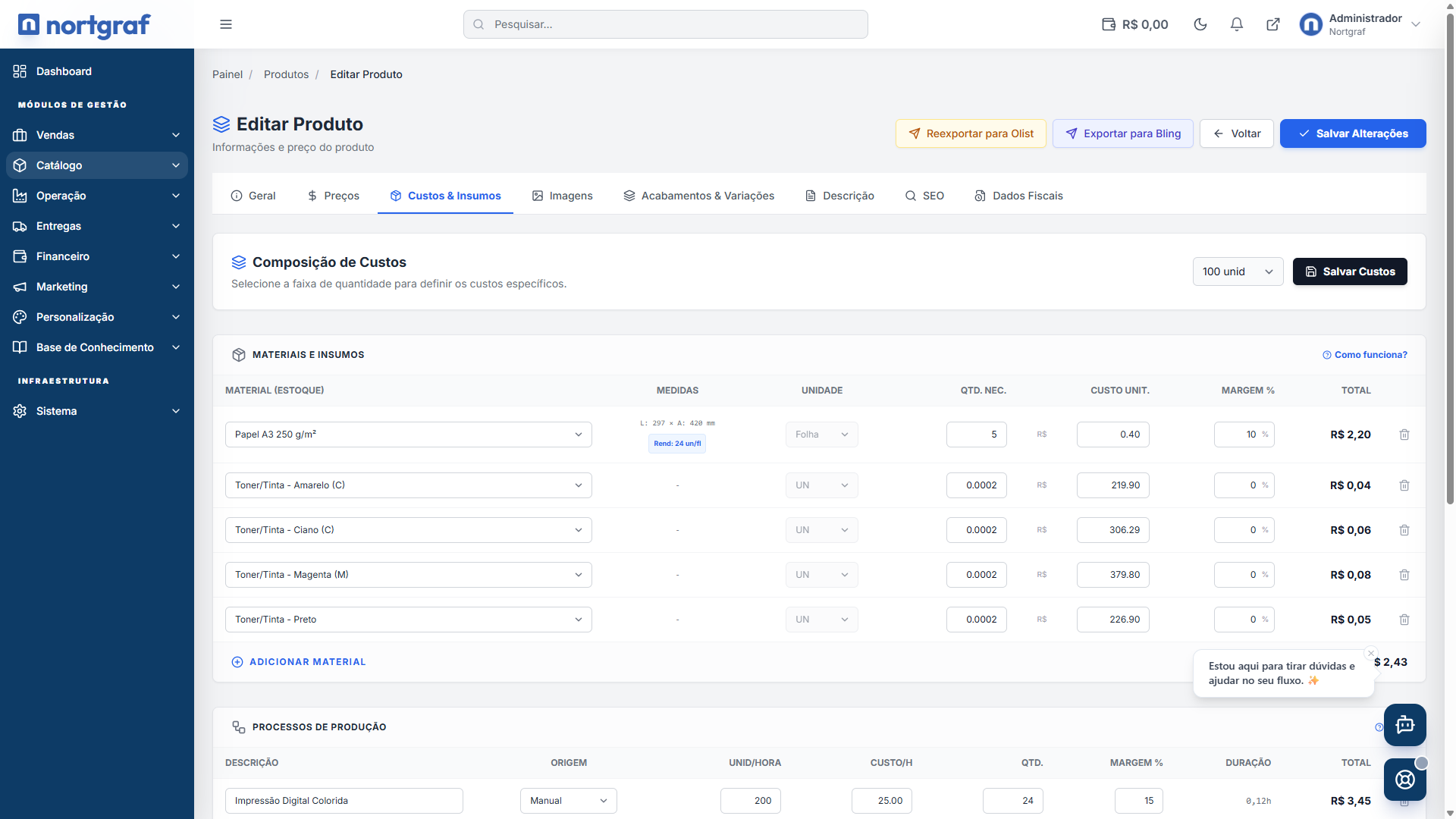Open Toner/Tinta - Ciano material dropdown
Viewport: 1456px width, 819px height.
[x=408, y=530]
